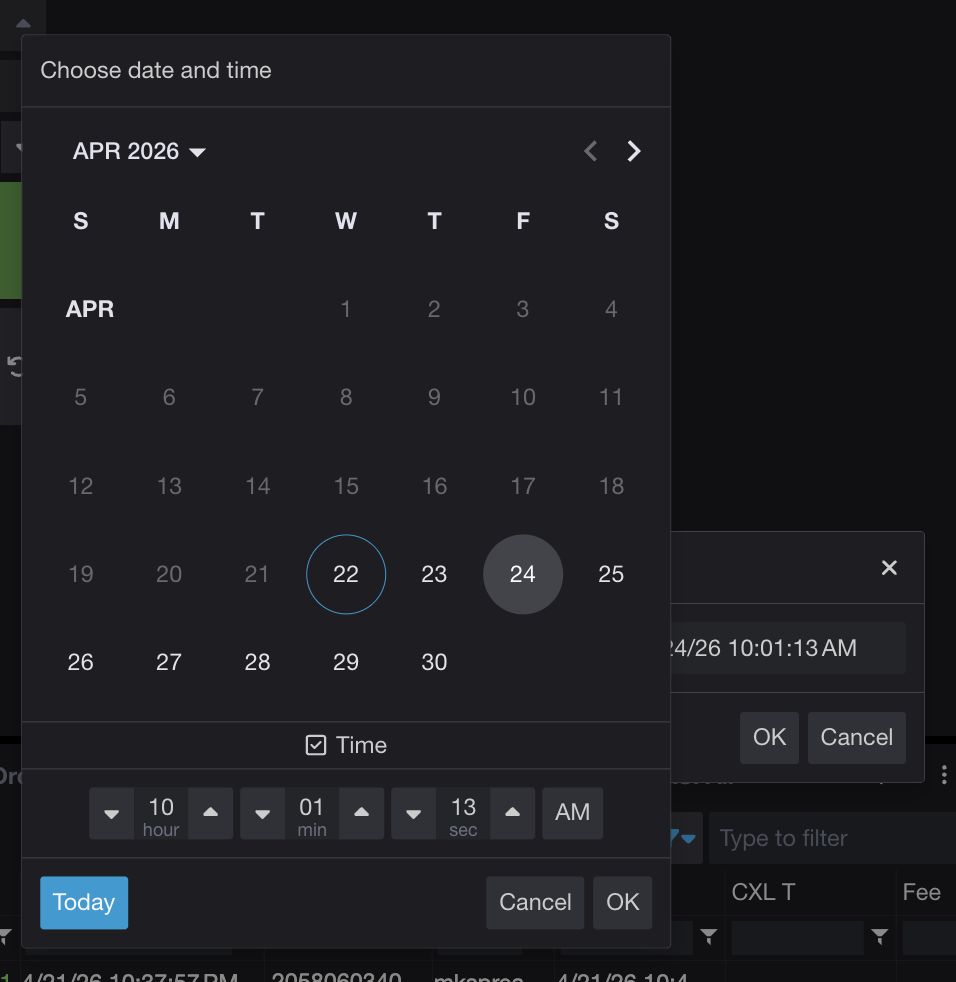Viewport: 956px width, 982px height.
Task: Open the vertical three-dot overflow menu
Action: [944, 773]
